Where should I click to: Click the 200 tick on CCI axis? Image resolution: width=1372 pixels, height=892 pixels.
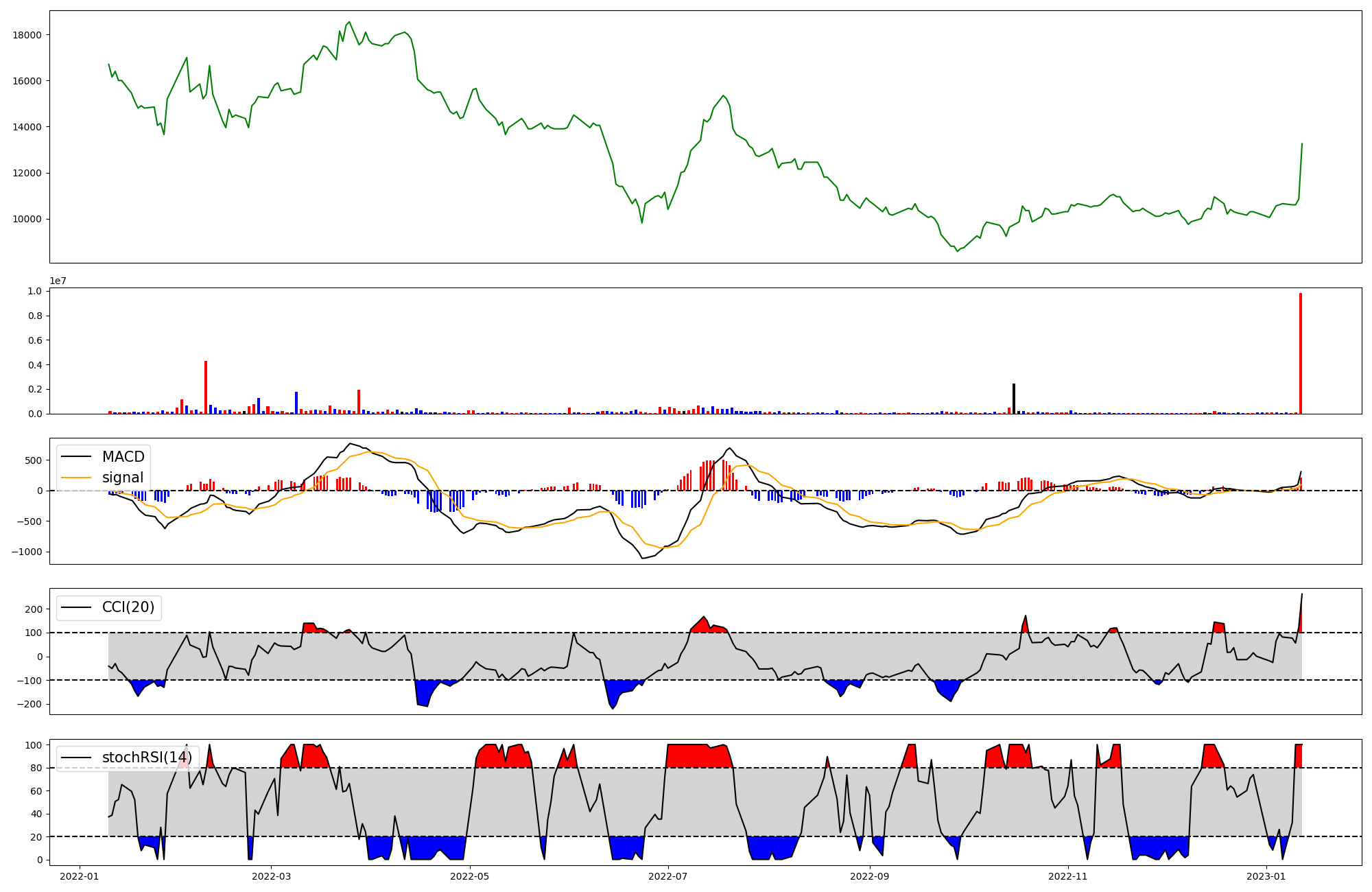tap(34, 609)
